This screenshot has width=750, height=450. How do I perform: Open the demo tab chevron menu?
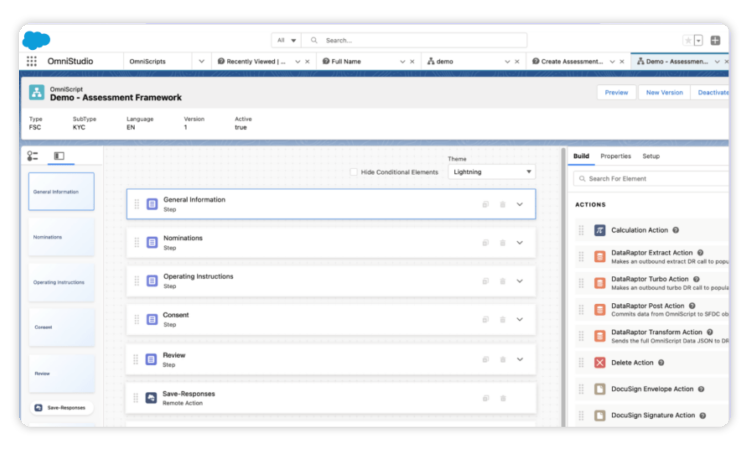pos(507,62)
